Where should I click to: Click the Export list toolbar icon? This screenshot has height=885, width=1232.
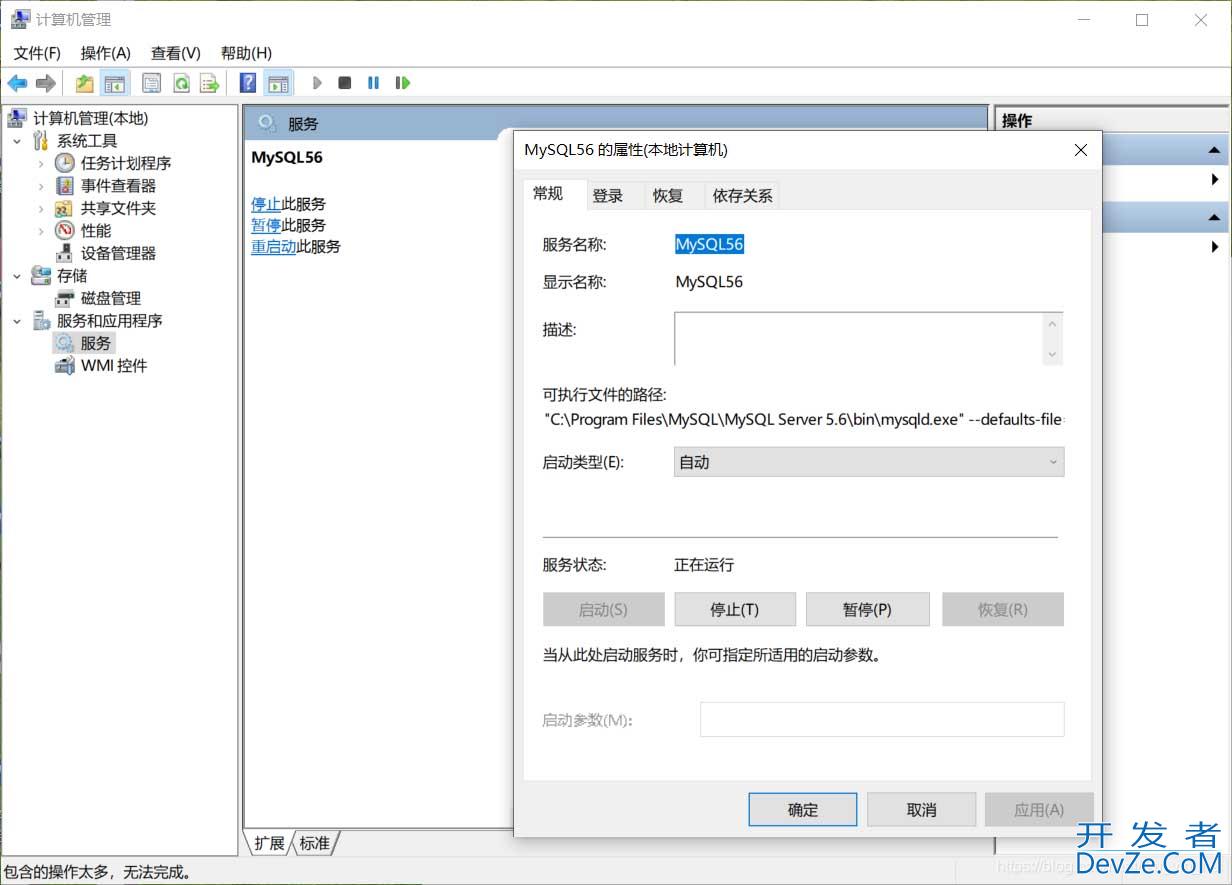pyautogui.click(x=210, y=83)
